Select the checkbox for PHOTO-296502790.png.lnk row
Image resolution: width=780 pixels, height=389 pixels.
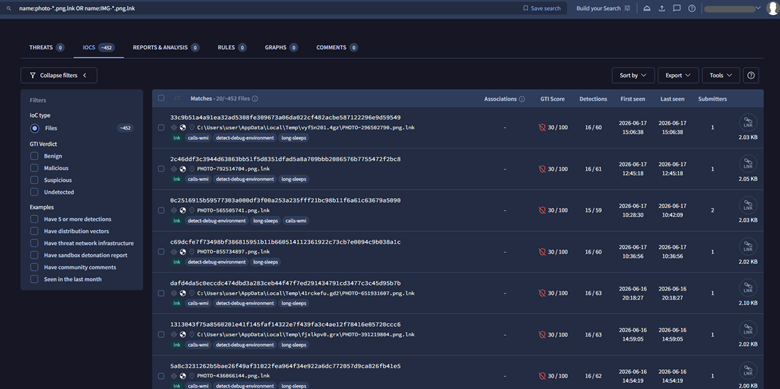[x=161, y=127]
